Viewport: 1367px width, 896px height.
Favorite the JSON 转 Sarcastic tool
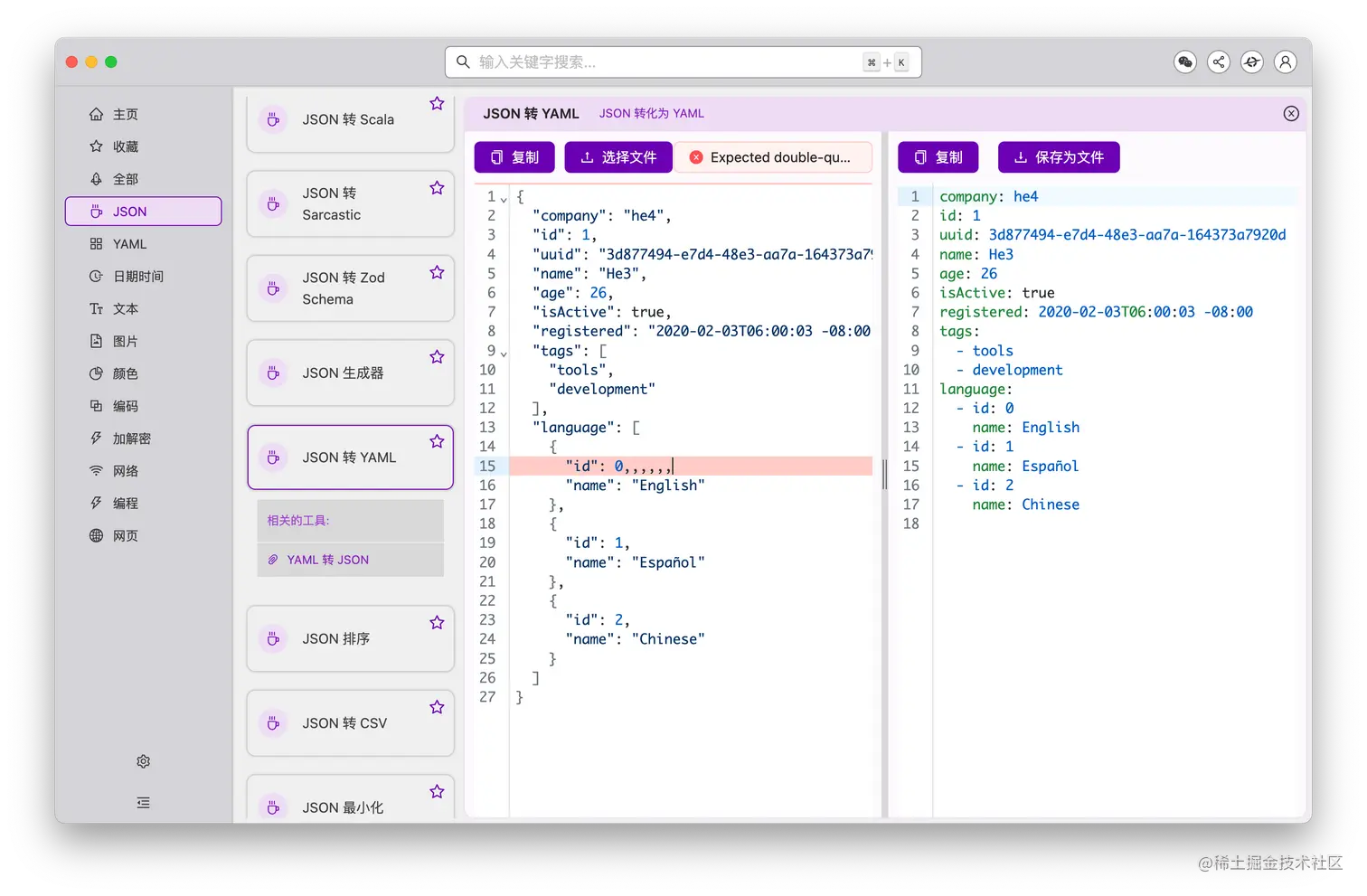coord(437,188)
